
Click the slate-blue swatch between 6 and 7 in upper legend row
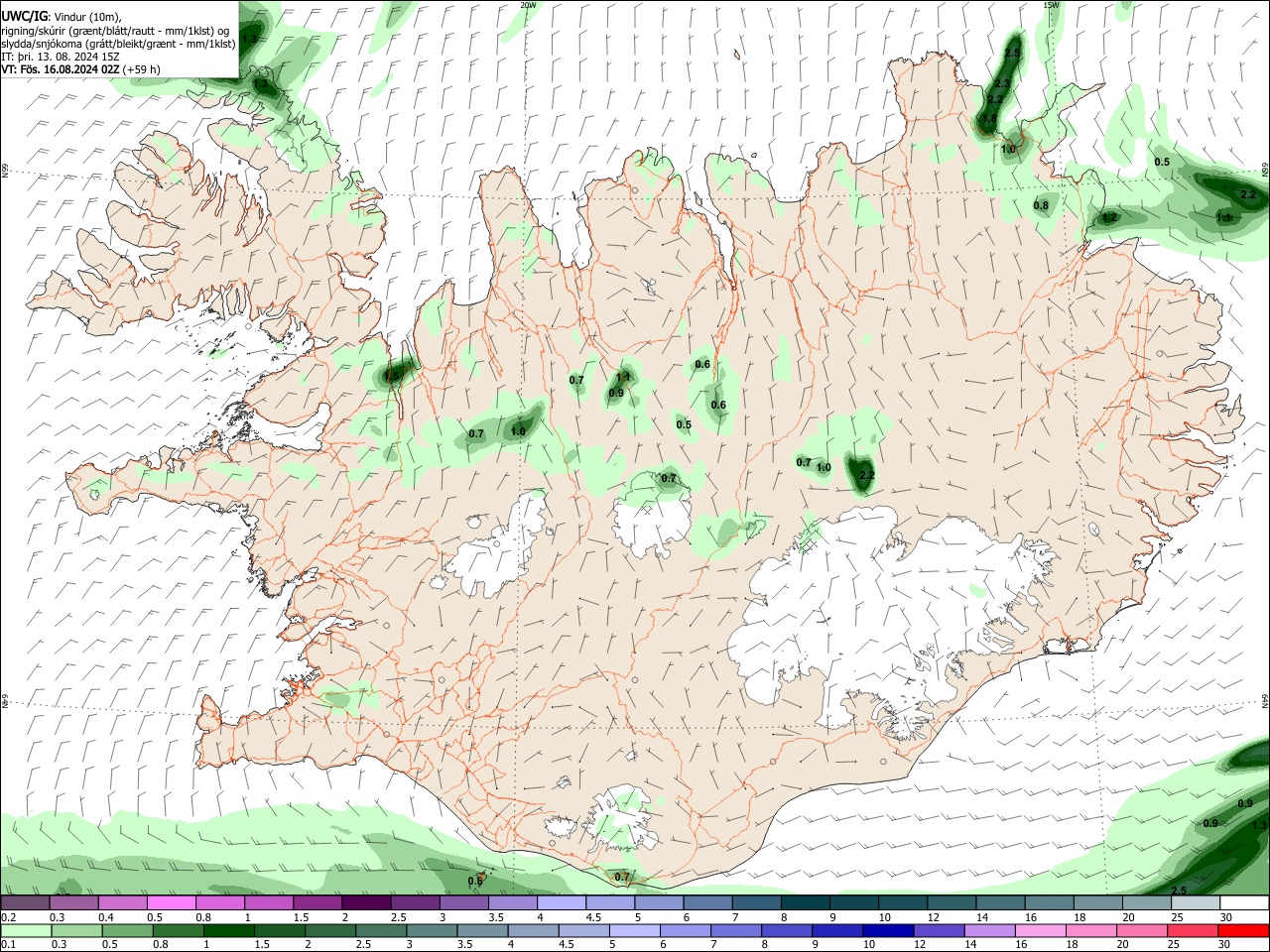(706, 903)
